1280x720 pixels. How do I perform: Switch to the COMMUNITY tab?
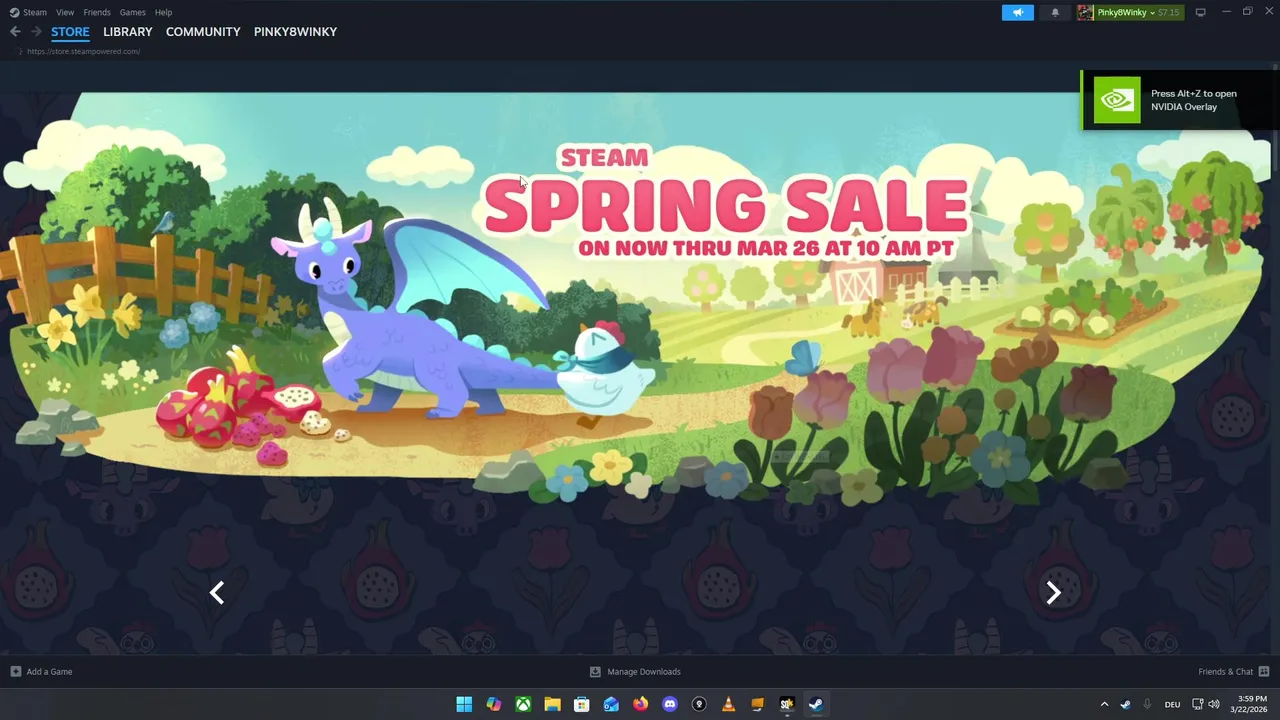coord(203,32)
